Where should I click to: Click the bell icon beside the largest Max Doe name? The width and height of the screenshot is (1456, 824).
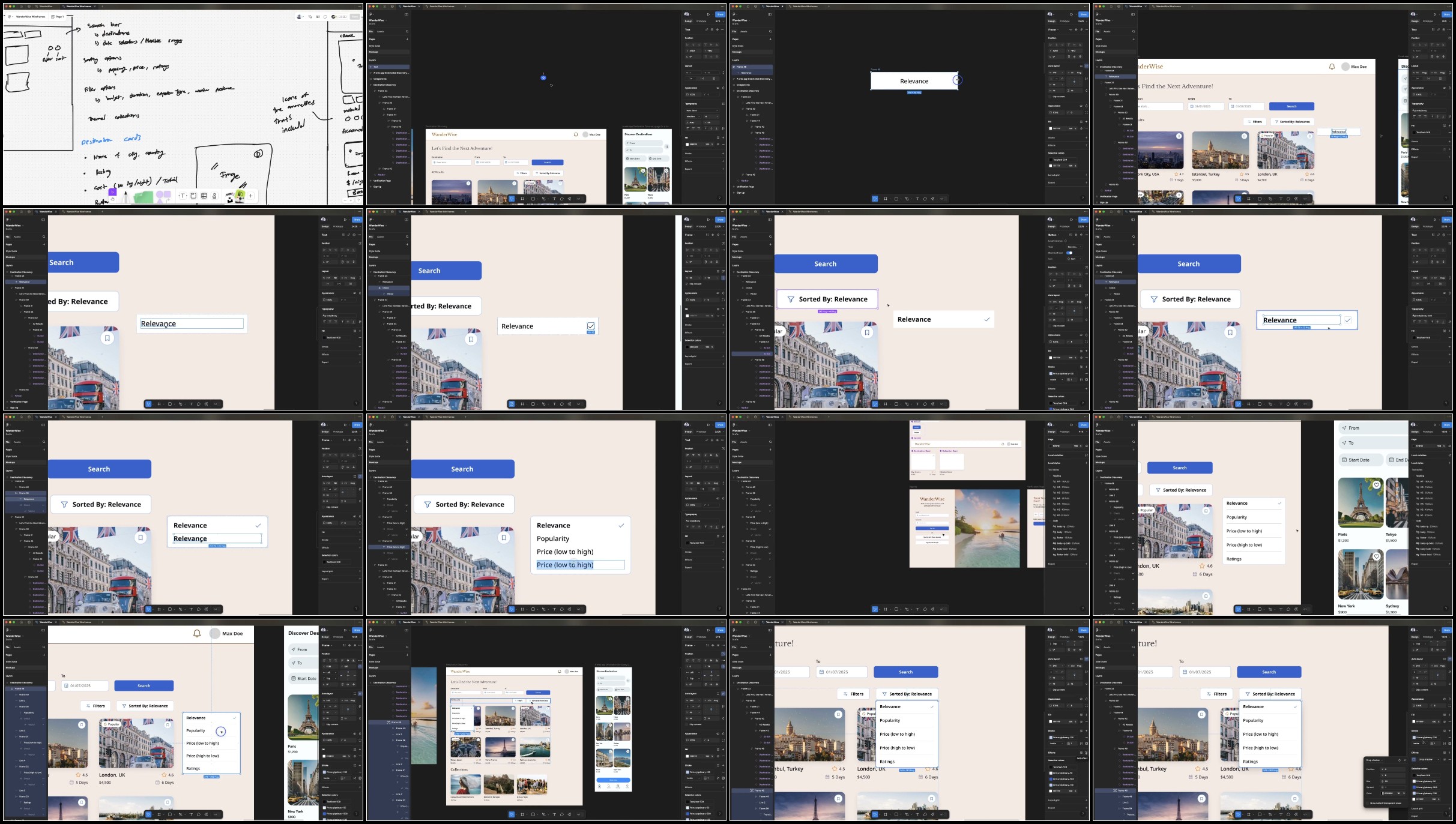click(x=197, y=633)
